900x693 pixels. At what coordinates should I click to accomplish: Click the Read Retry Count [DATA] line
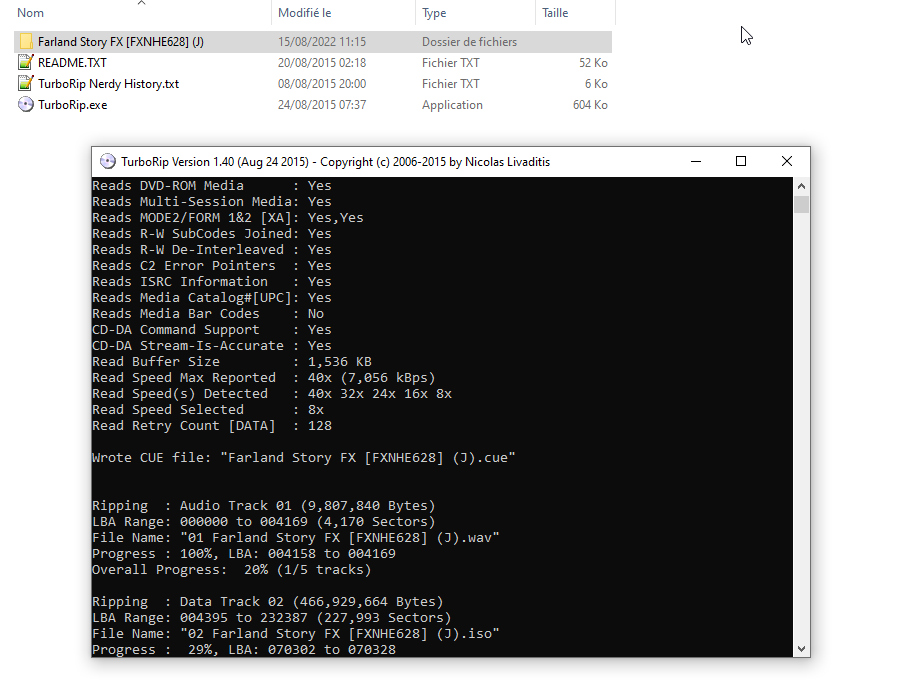(x=212, y=426)
